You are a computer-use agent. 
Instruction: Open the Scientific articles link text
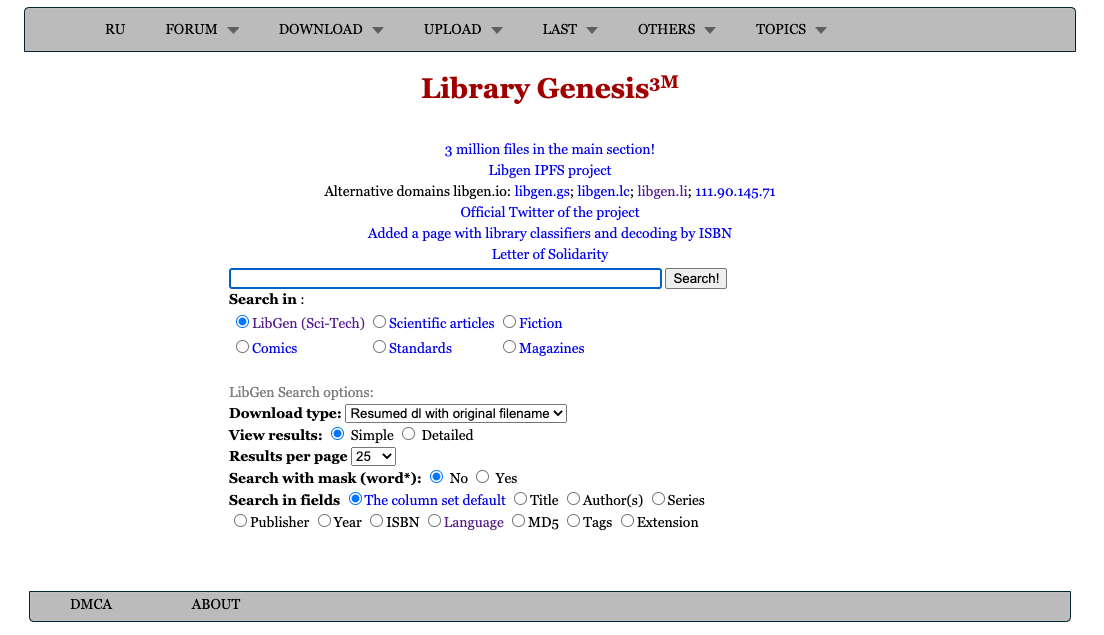point(441,323)
